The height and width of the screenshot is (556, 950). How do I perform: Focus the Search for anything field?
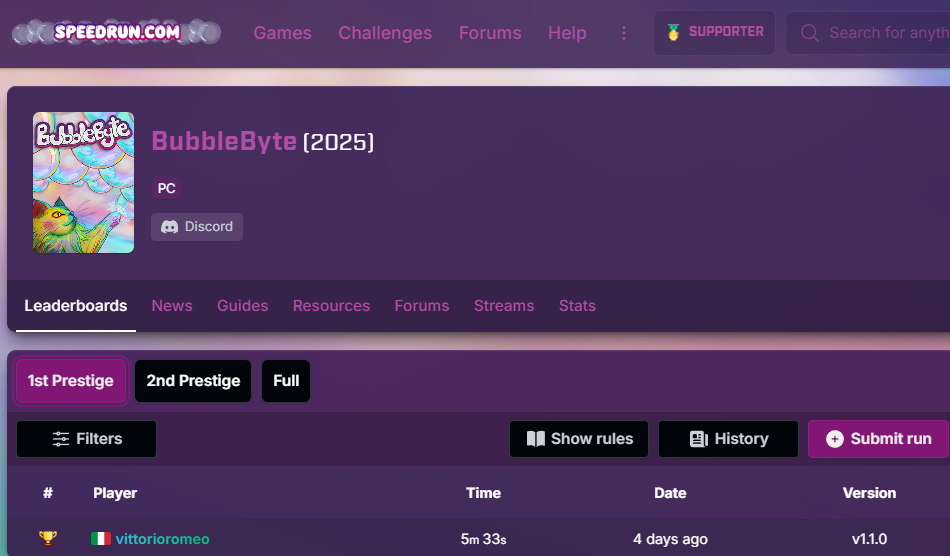[868, 33]
